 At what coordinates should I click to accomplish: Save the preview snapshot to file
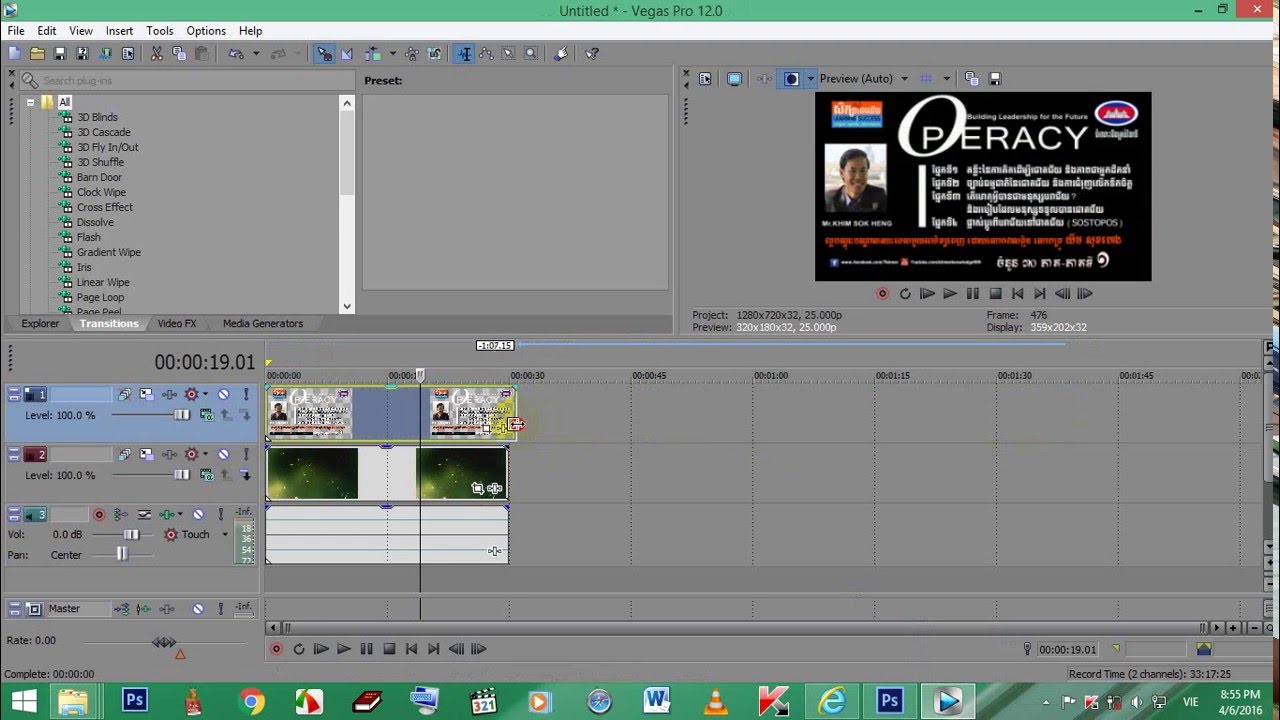[x=995, y=78]
